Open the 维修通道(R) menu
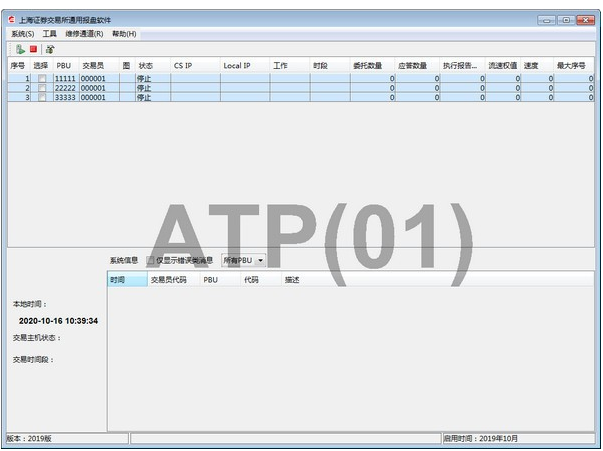This screenshot has height=451, width=603. click(x=84, y=34)
